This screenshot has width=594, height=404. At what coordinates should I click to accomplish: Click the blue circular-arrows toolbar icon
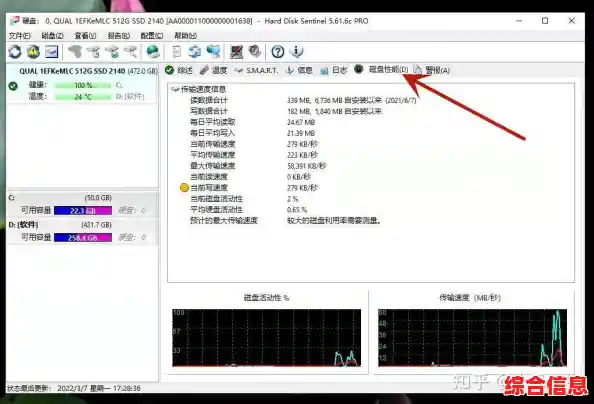195,52
